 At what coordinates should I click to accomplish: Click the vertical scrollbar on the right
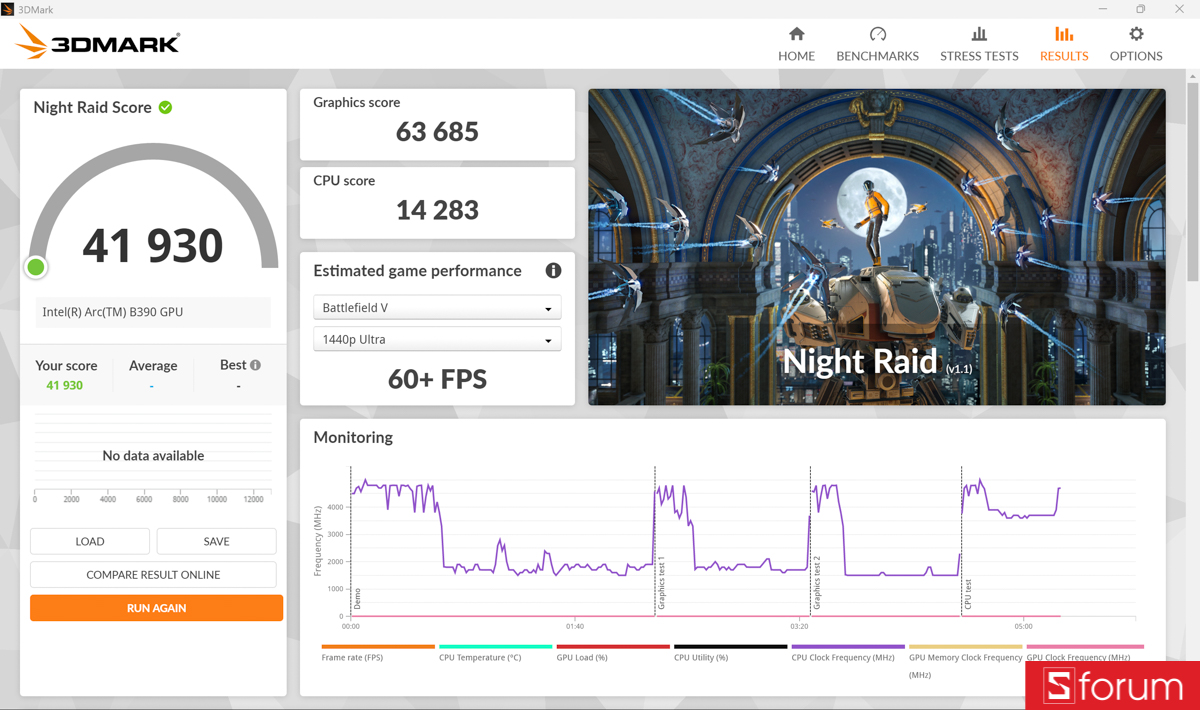(1192, 182)
